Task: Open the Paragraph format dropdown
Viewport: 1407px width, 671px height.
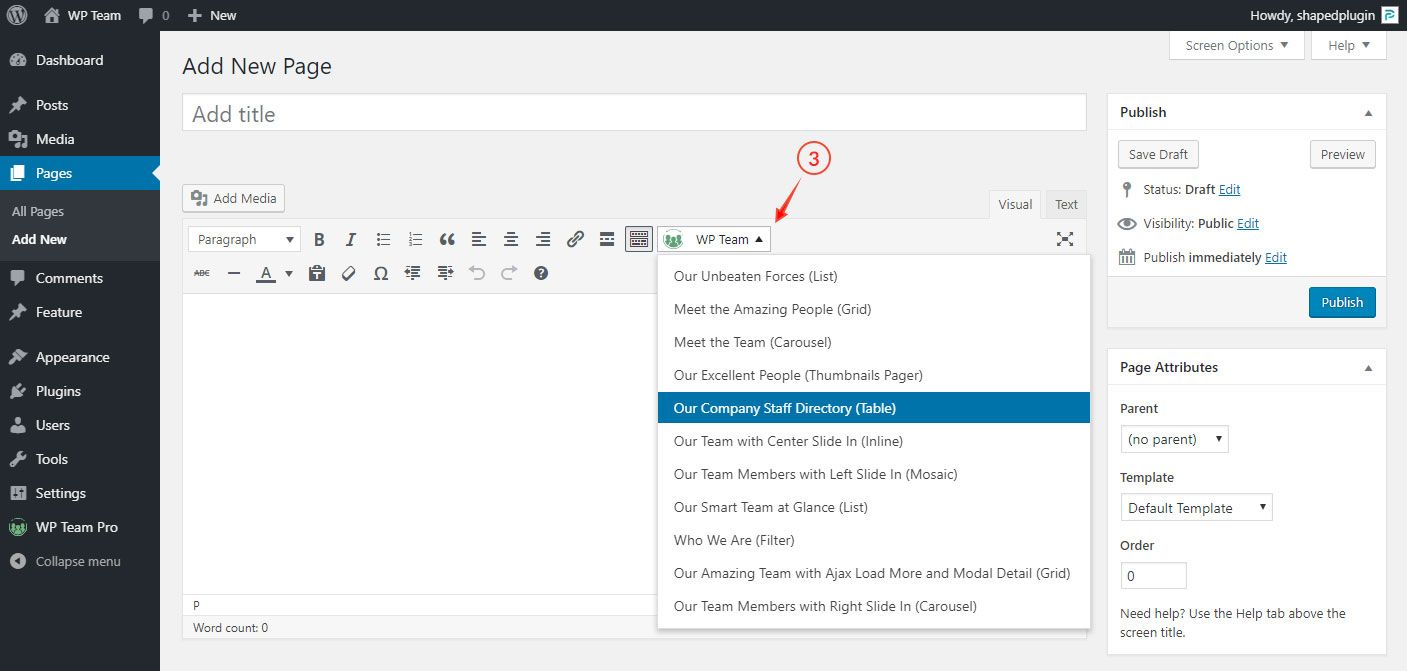Action: [x=245, y=240]
